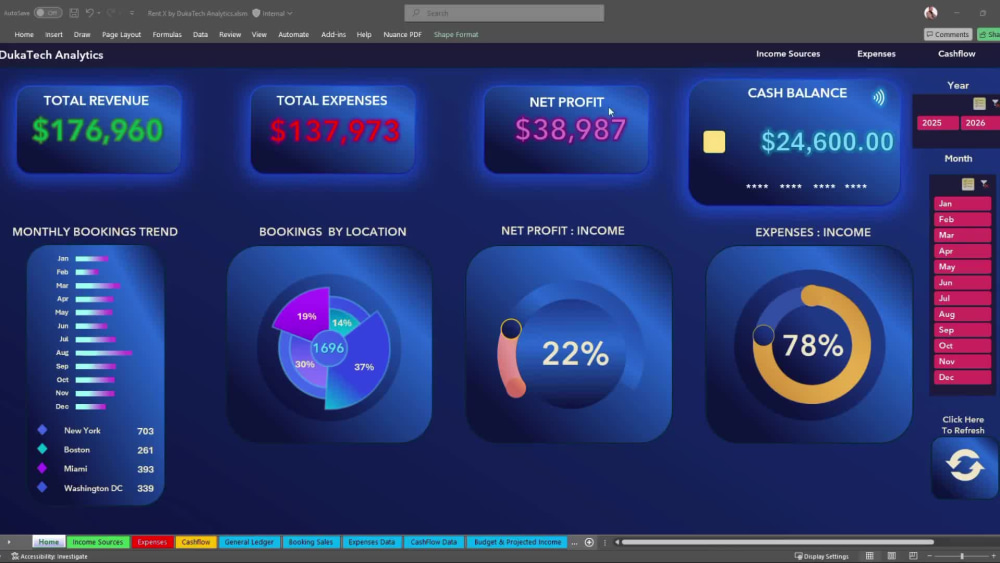Click the Washington DC legend diamond
Screen dimensions: 1000x563
(42, 487)
